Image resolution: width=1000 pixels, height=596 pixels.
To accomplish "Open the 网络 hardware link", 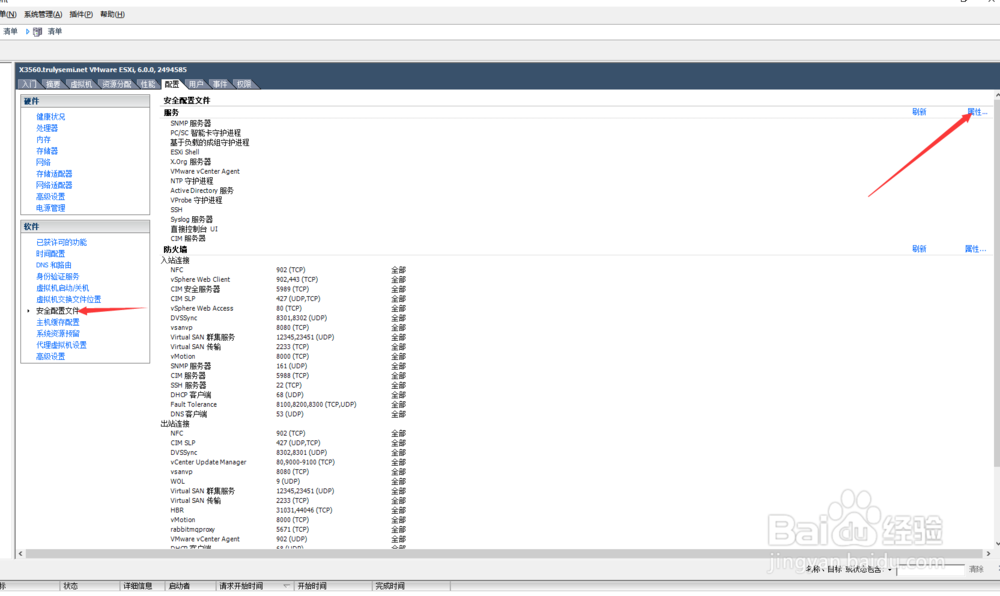I will click(x=43, y=163).
